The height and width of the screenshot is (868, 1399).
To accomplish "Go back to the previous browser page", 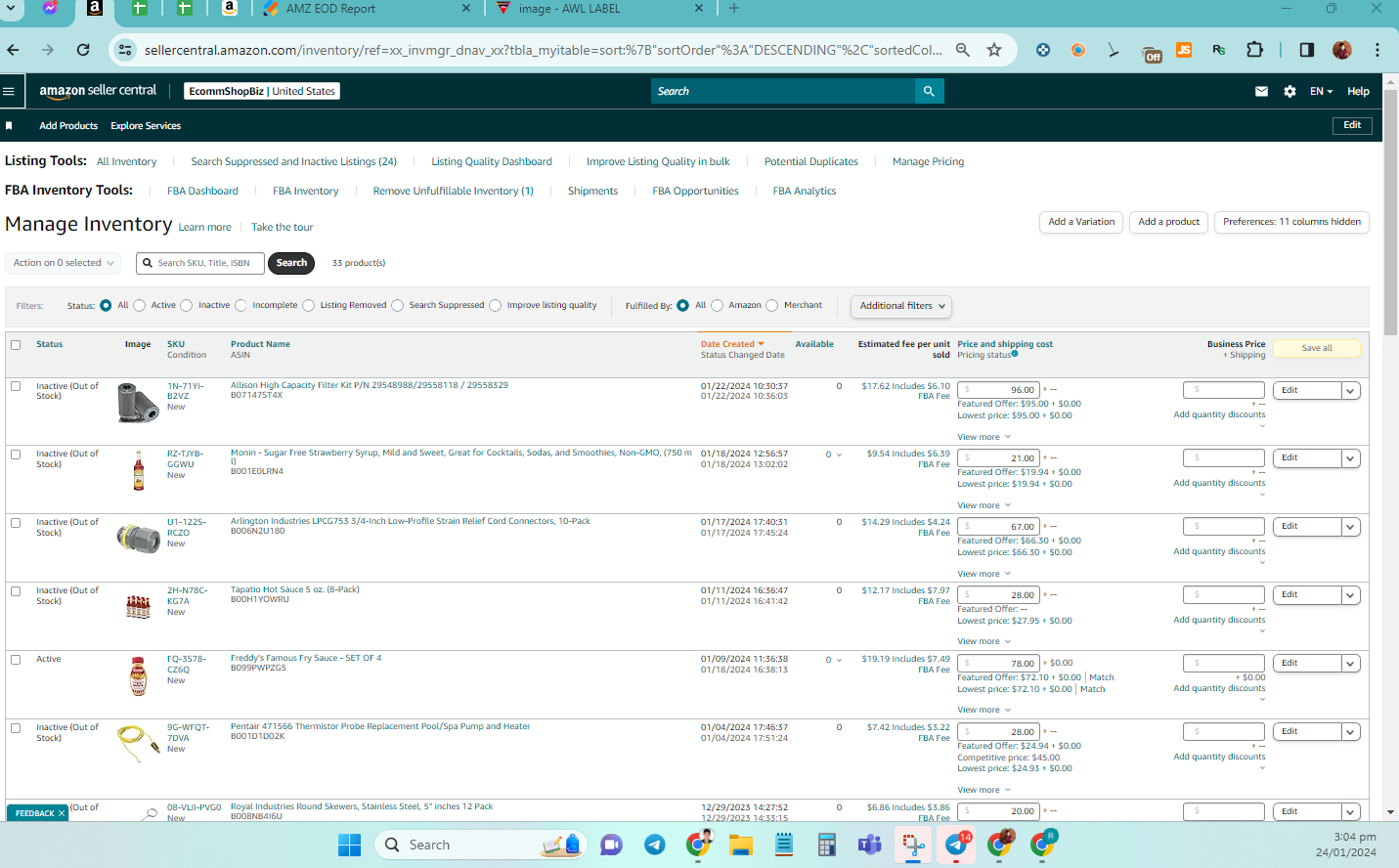I will point(13,50).
